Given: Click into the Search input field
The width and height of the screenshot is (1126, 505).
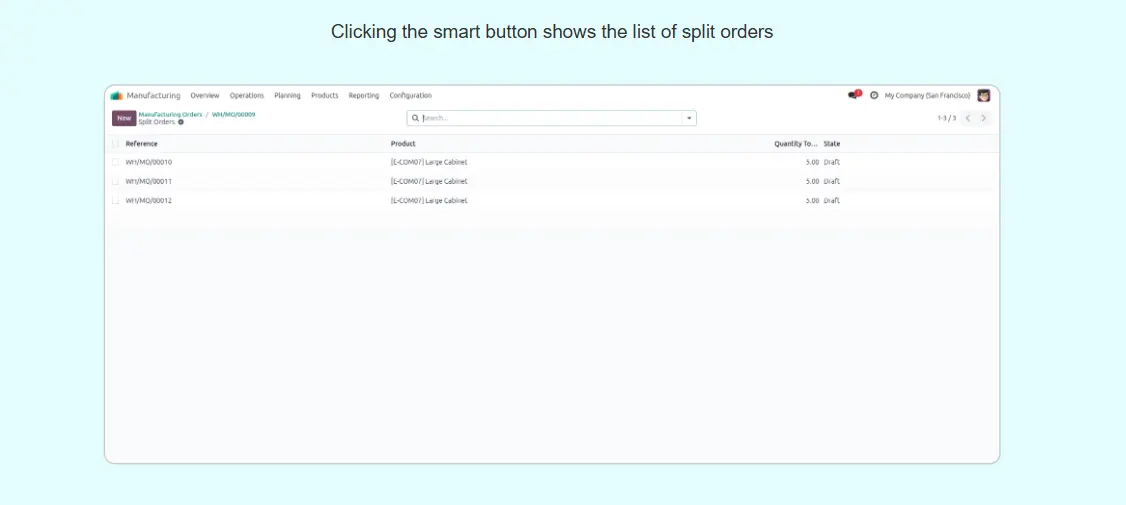Looking at the screenshot, I should click(x=550, y=118).
